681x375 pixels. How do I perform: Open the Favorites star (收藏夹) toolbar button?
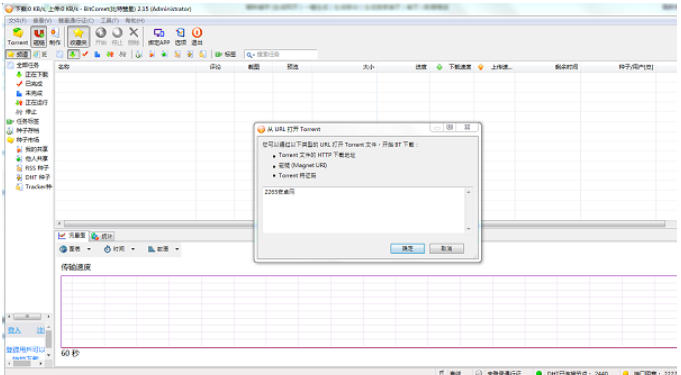[x=78, y=37]
